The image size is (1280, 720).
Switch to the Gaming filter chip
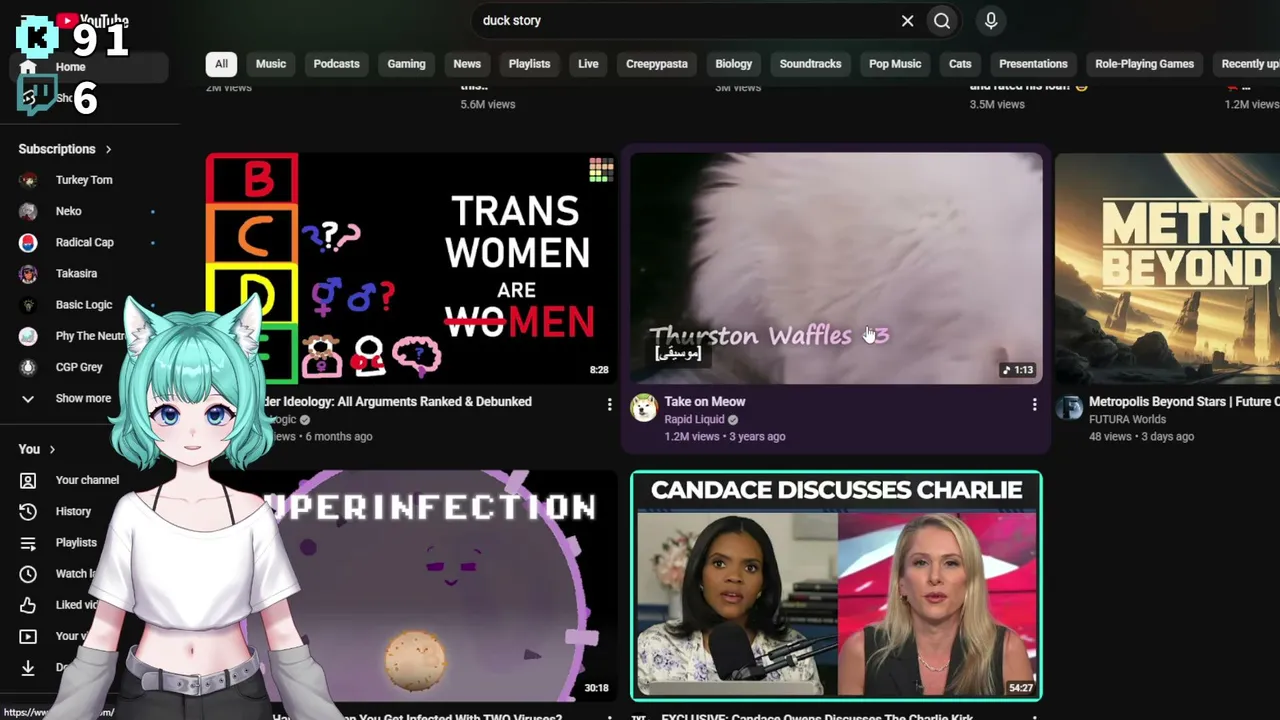click(406, 64)
